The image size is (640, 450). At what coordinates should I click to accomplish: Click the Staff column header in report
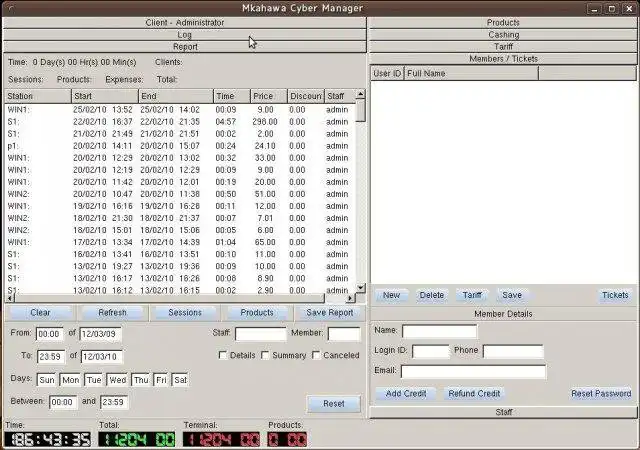[x=340, y=96]
